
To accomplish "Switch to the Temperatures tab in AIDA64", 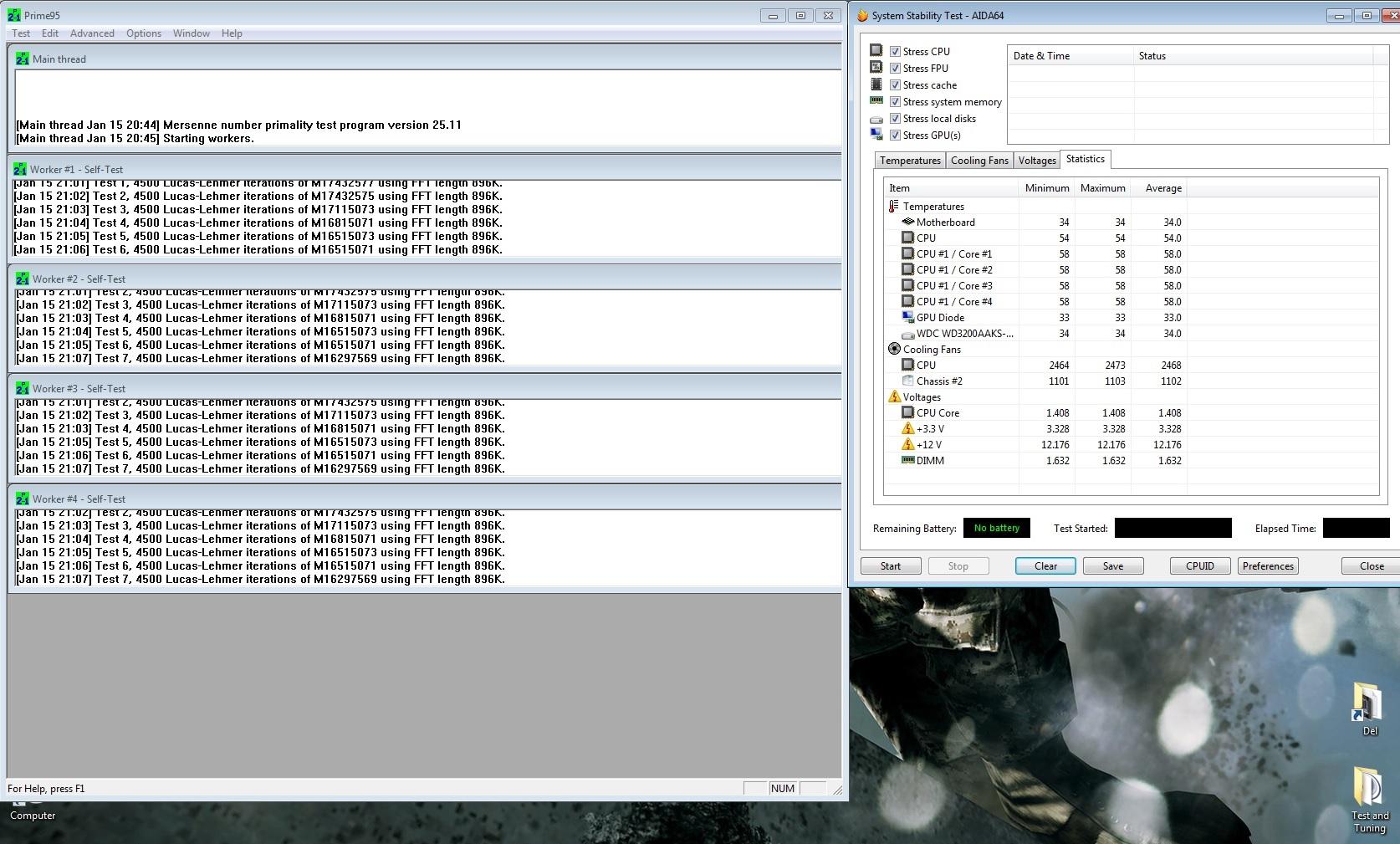I will (910, 161).
